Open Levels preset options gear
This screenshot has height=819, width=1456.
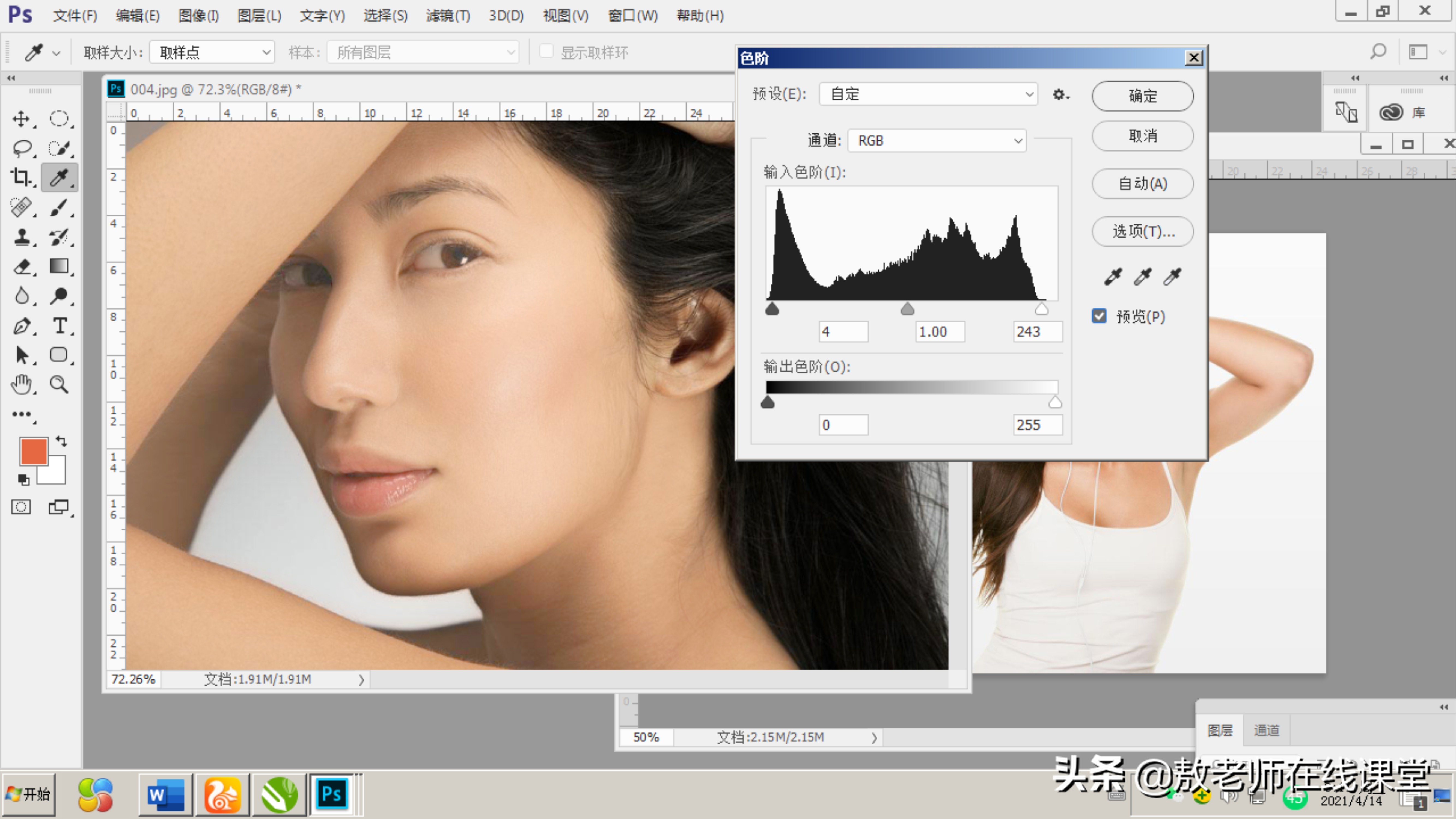[1060, 94]
